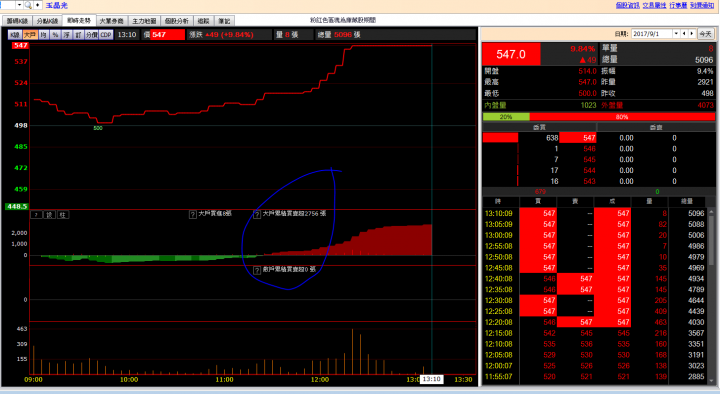Select the 13:10:09 trade row
Image resolution: width=720 pixels, height=394 pixels.
(x=594, y=213)
